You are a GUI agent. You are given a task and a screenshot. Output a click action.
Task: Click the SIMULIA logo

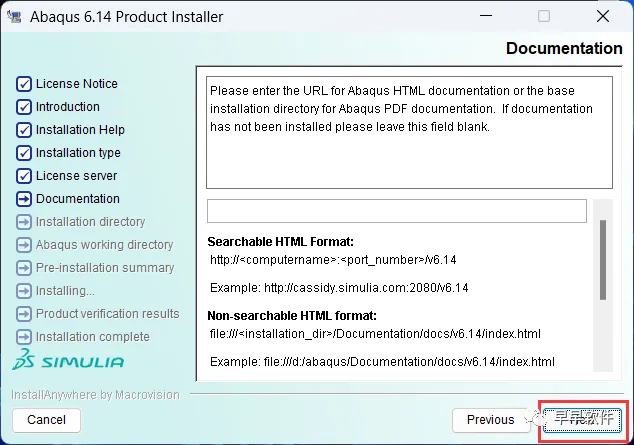(68, 360)
